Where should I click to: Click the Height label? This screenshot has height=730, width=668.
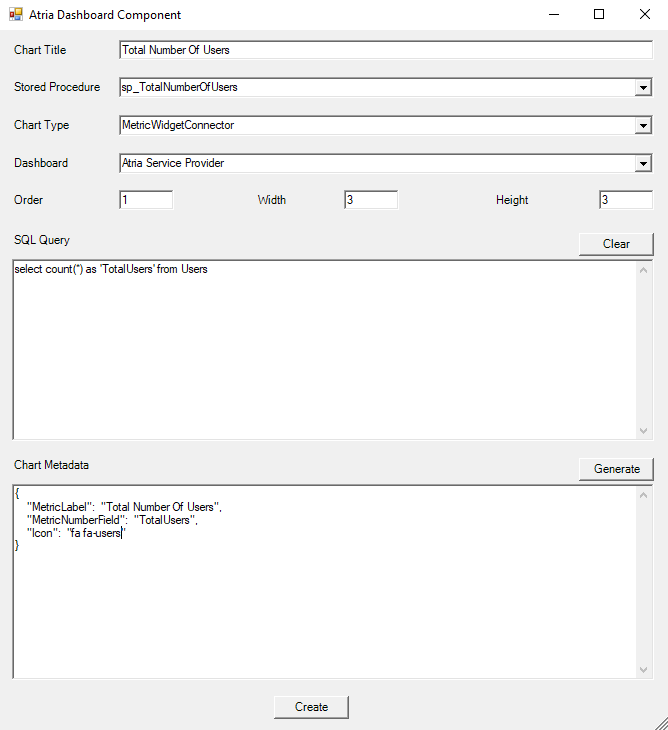coord(512,200)
